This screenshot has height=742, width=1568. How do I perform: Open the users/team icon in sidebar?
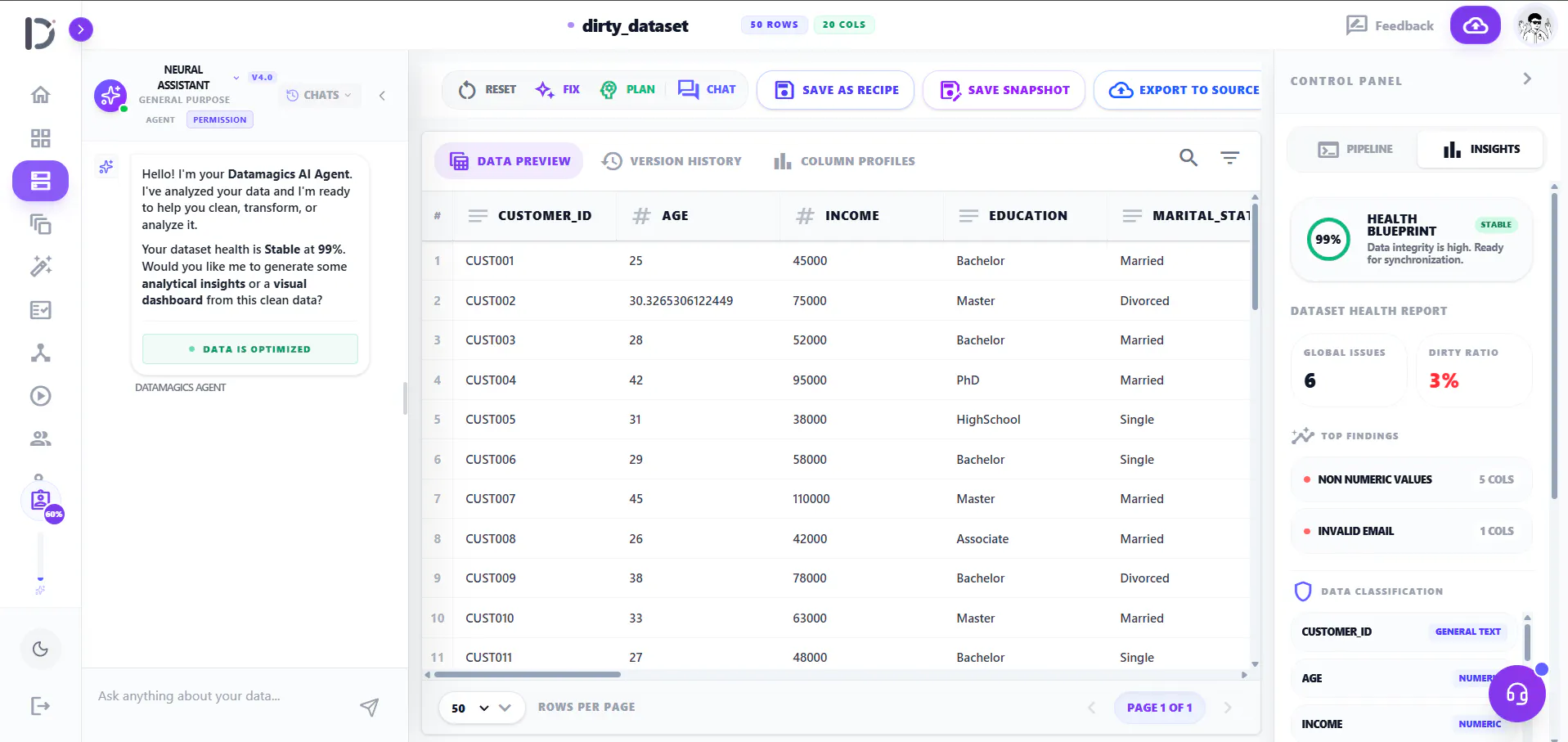[40, 438]
